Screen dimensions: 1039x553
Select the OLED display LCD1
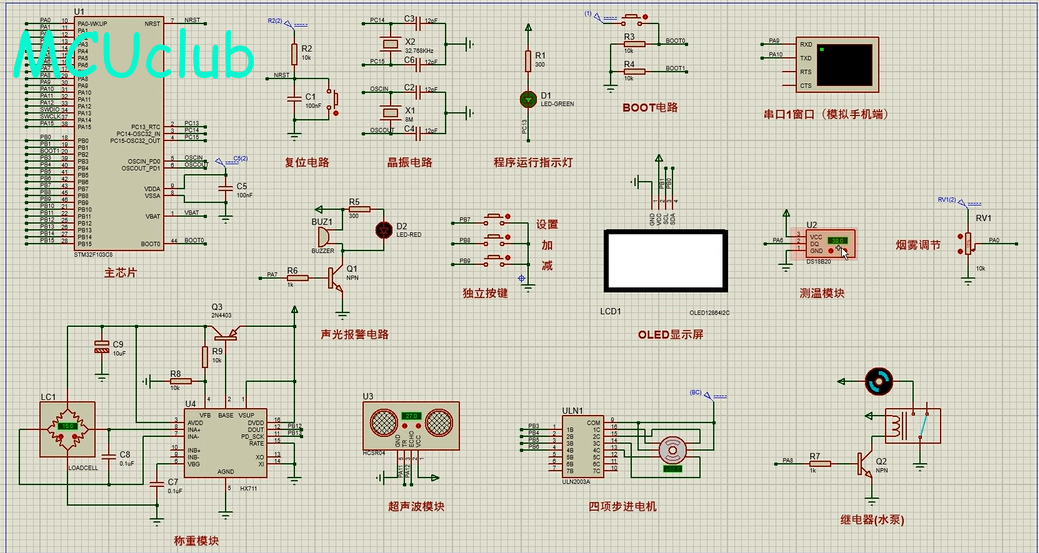(x=666, y=260)
